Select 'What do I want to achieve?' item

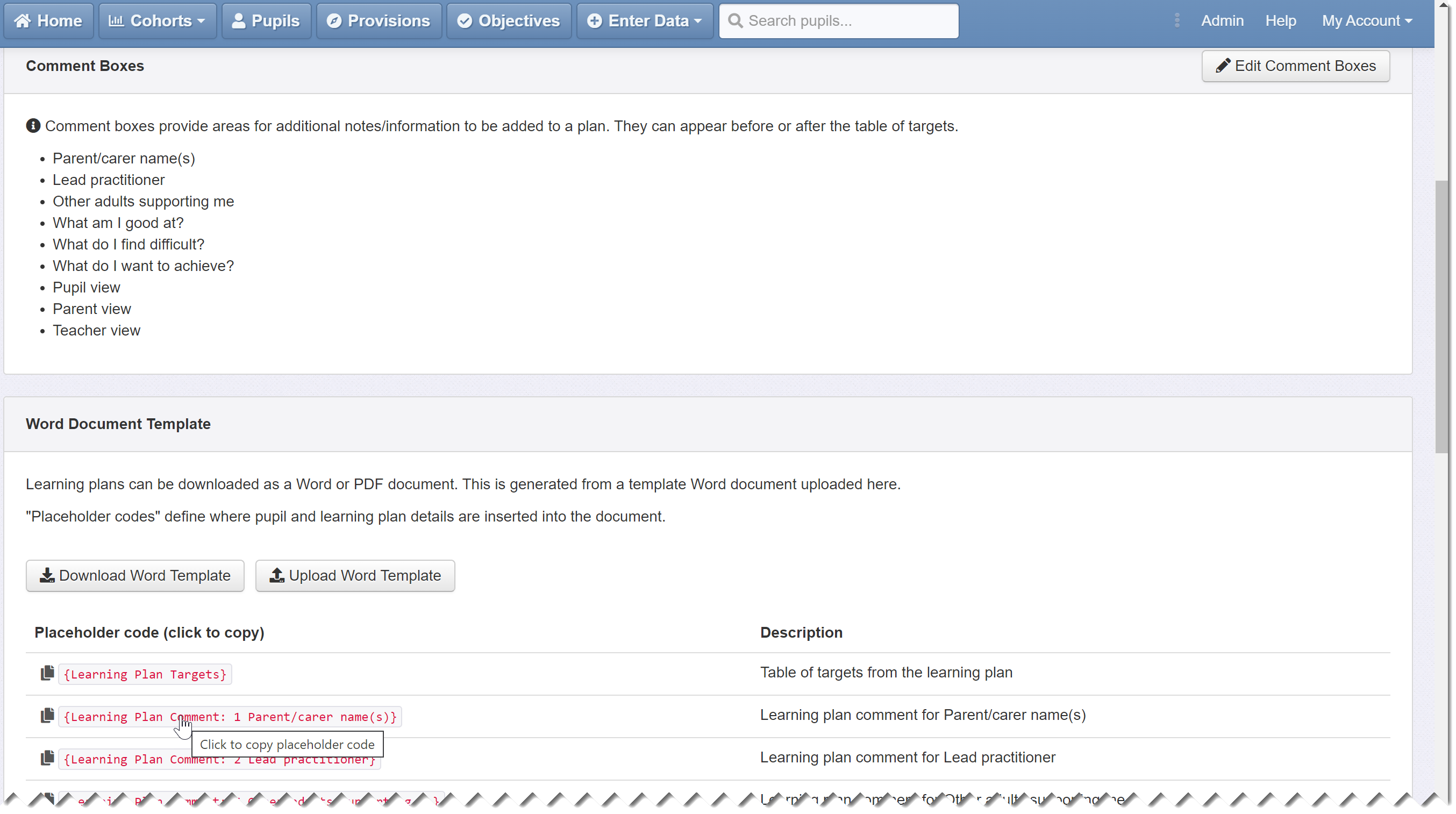(143, 266)
